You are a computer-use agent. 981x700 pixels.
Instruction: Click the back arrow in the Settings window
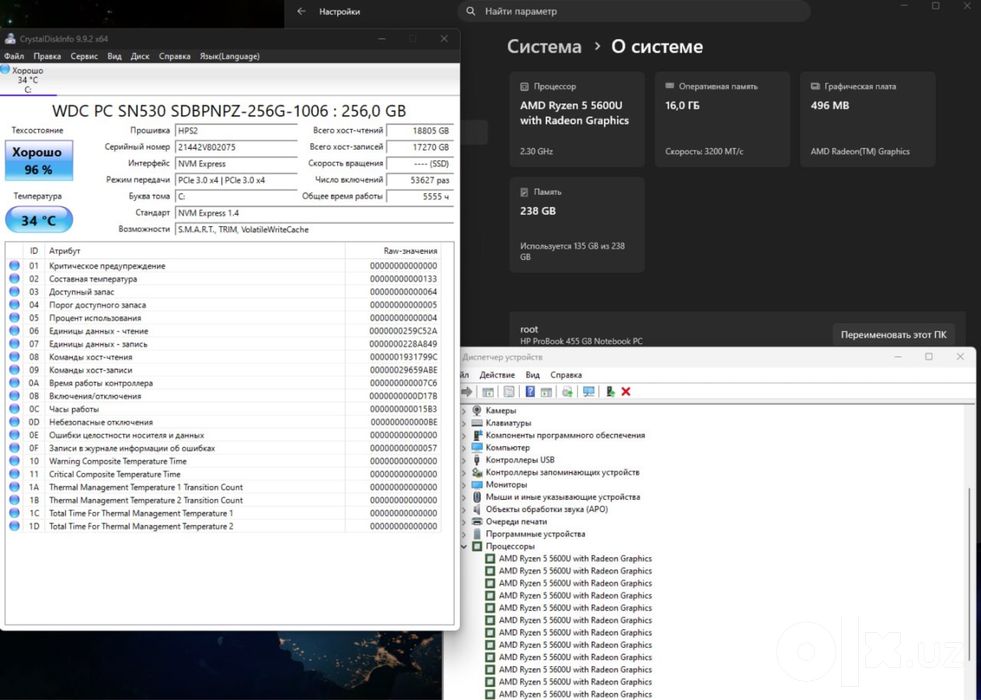point(302,11)
